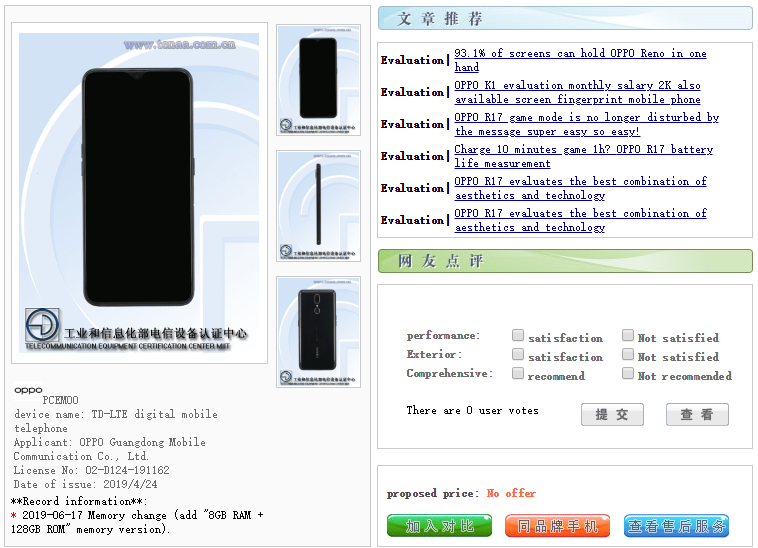Open OPPO R17 game mode article link
Image resolution: width=758 pixels, height=548 pixels.
[x=586, y=124]
